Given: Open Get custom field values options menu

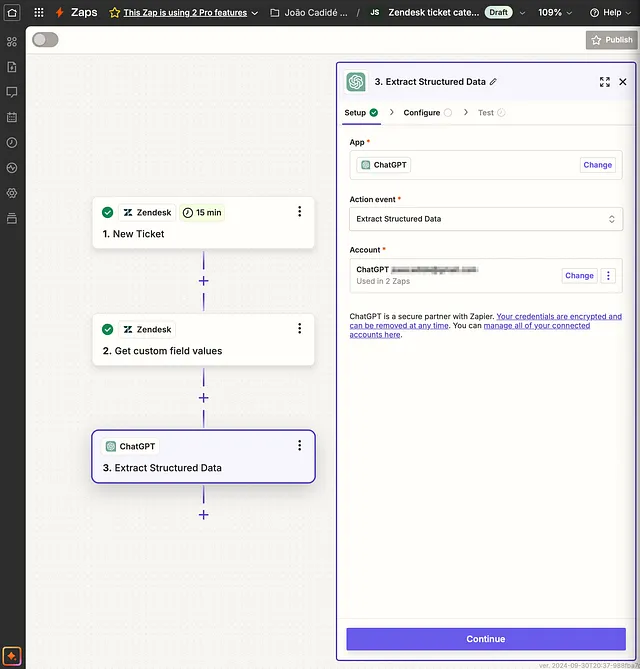Looking at the screenshot, I should click(x=300, y=328).
